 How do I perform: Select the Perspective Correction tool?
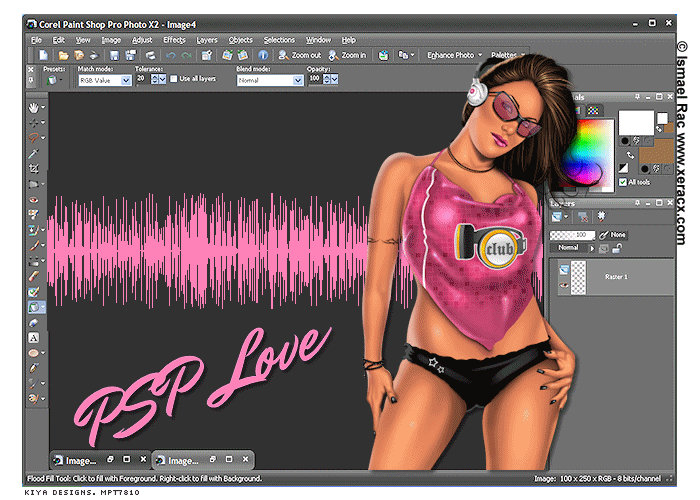tap(33, 184)
